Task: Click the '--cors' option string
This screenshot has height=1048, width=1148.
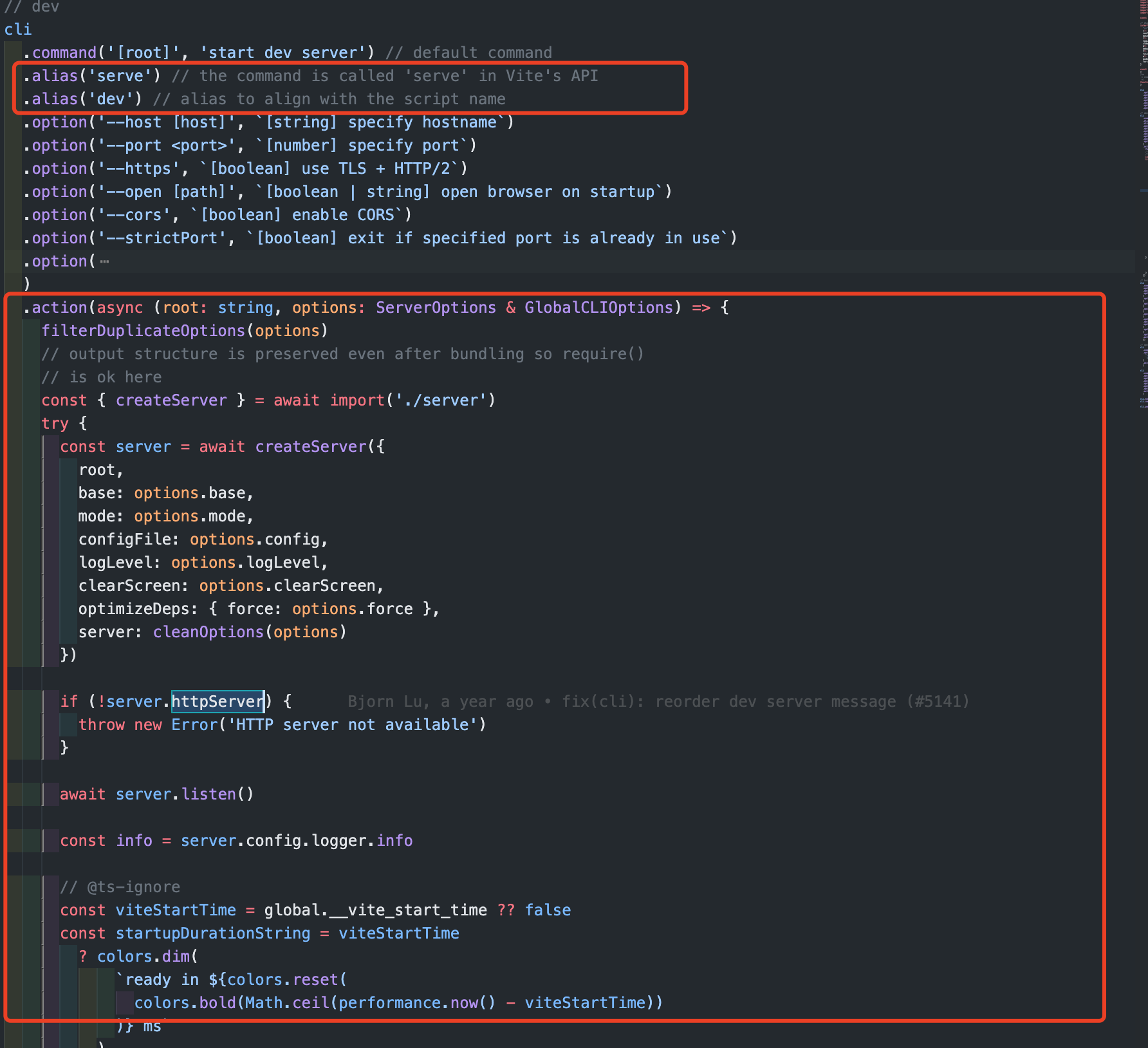Action: pos(134,215)
